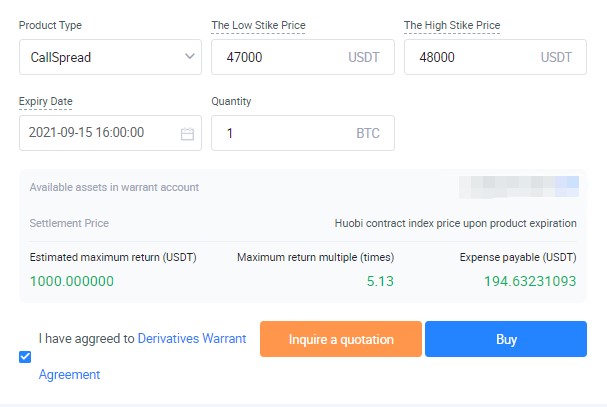Focus the High Strike Price field showing 48000

467,57
